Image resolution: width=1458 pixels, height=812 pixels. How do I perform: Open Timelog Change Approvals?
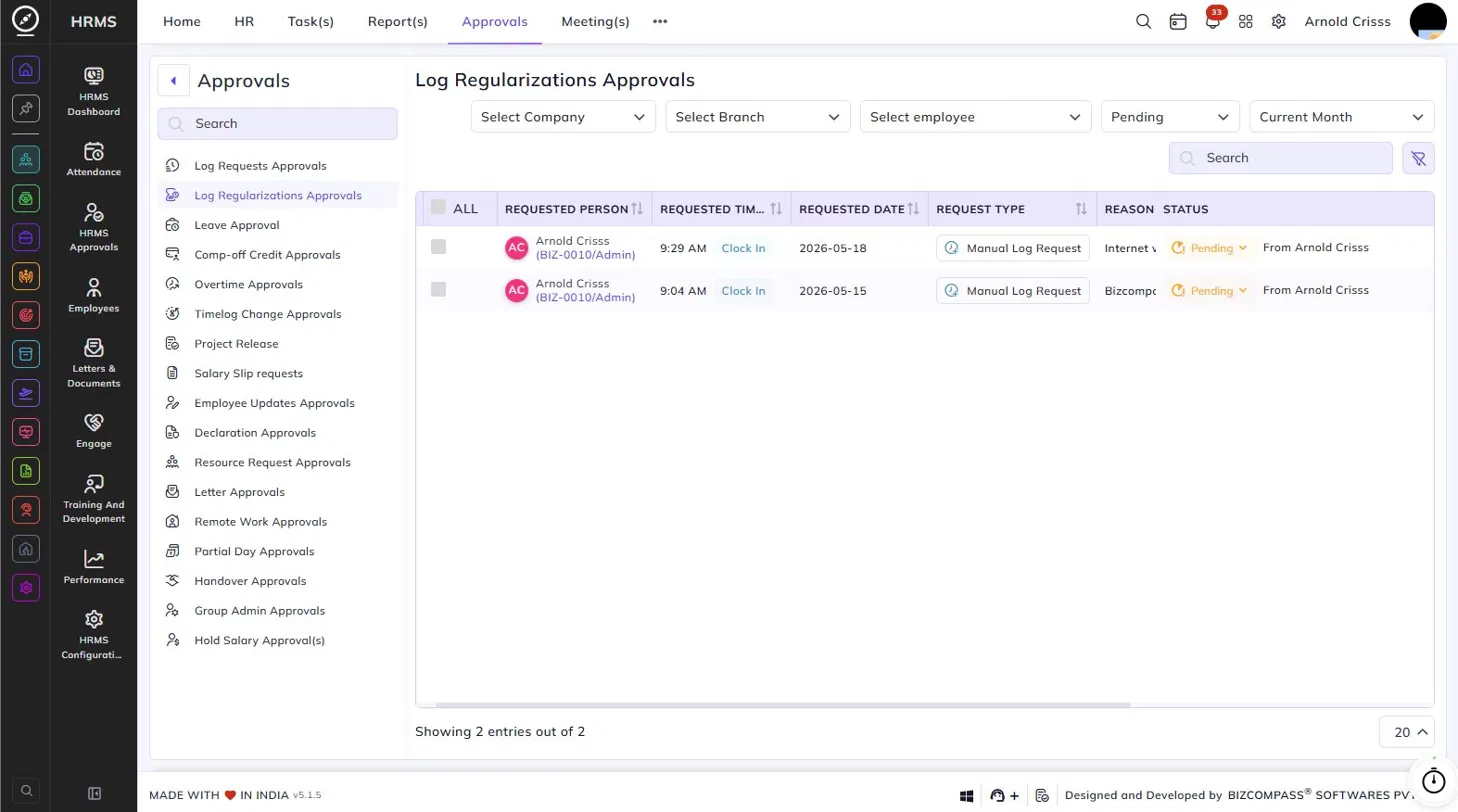tap(267, 314)
